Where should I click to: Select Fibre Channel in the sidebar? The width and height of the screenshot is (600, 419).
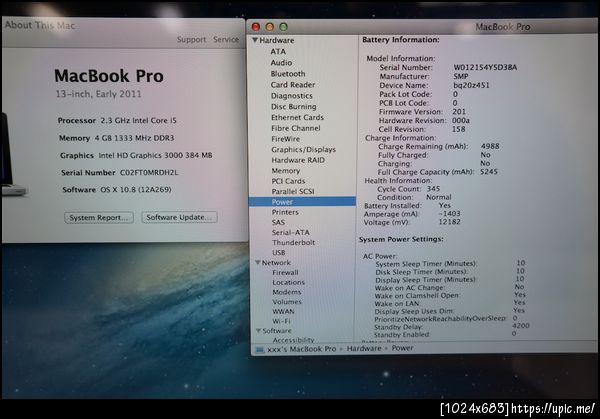click(296, 128)
